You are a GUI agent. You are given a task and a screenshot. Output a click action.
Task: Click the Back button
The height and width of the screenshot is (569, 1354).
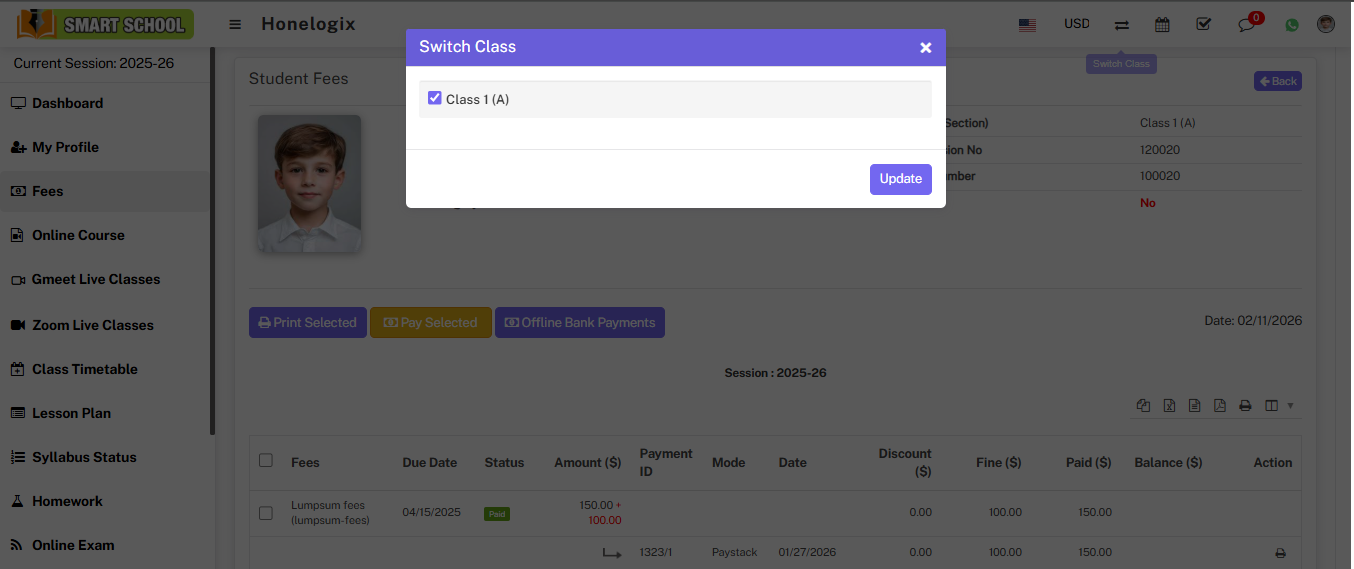pos(1278,81)
